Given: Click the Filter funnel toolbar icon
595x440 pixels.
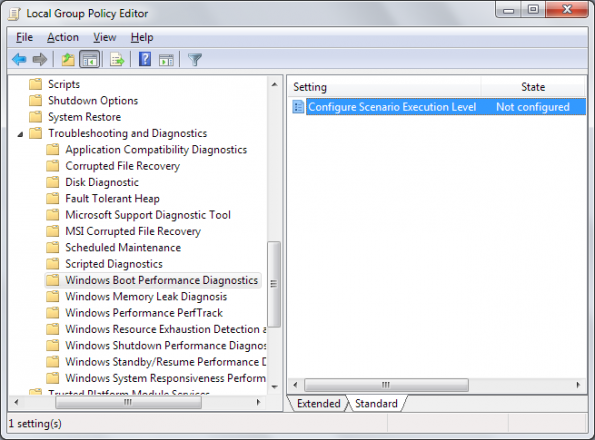Looking at the screenshot, I should tap(195, 60).
